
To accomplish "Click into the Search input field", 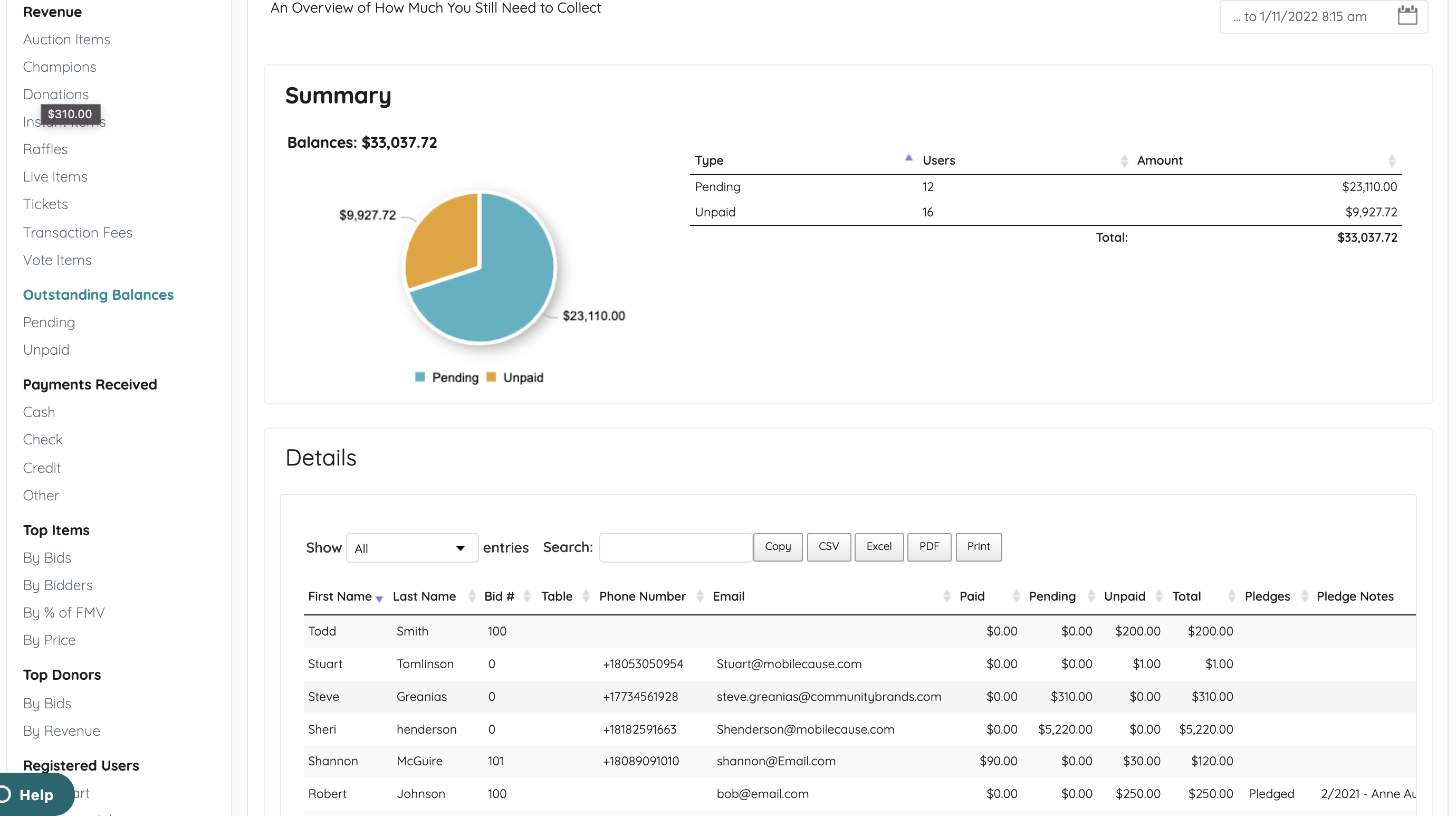I will click(x=675, y=547).
